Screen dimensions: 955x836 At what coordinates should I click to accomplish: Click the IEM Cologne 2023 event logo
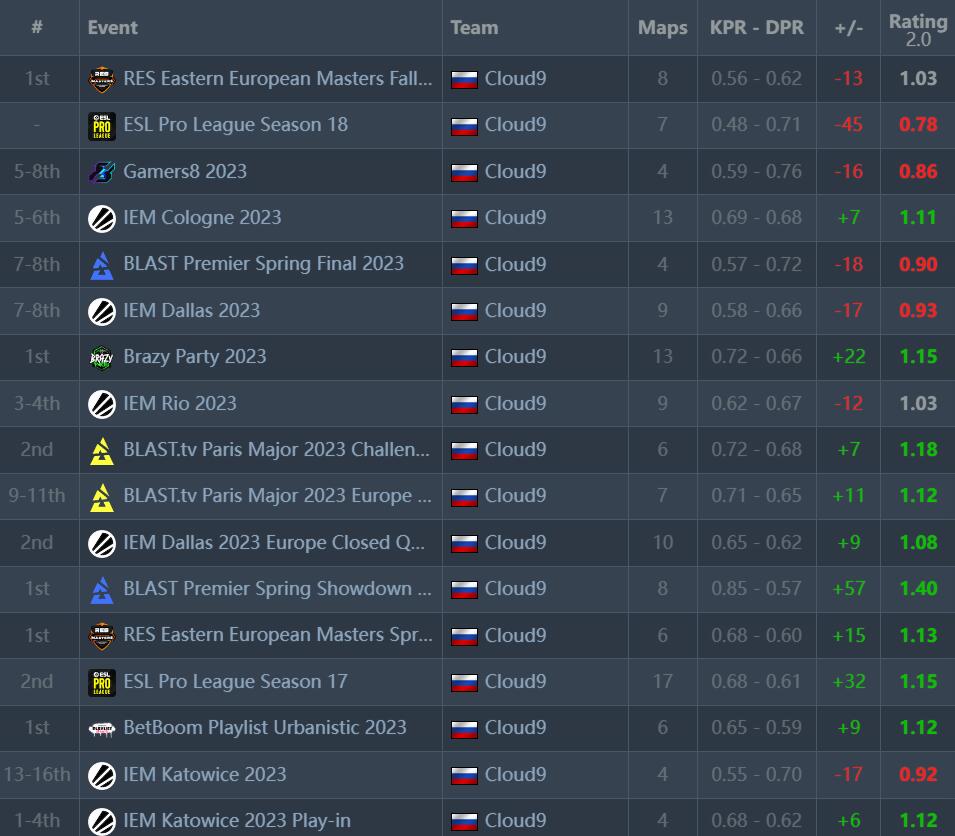(x=102, y=218)
